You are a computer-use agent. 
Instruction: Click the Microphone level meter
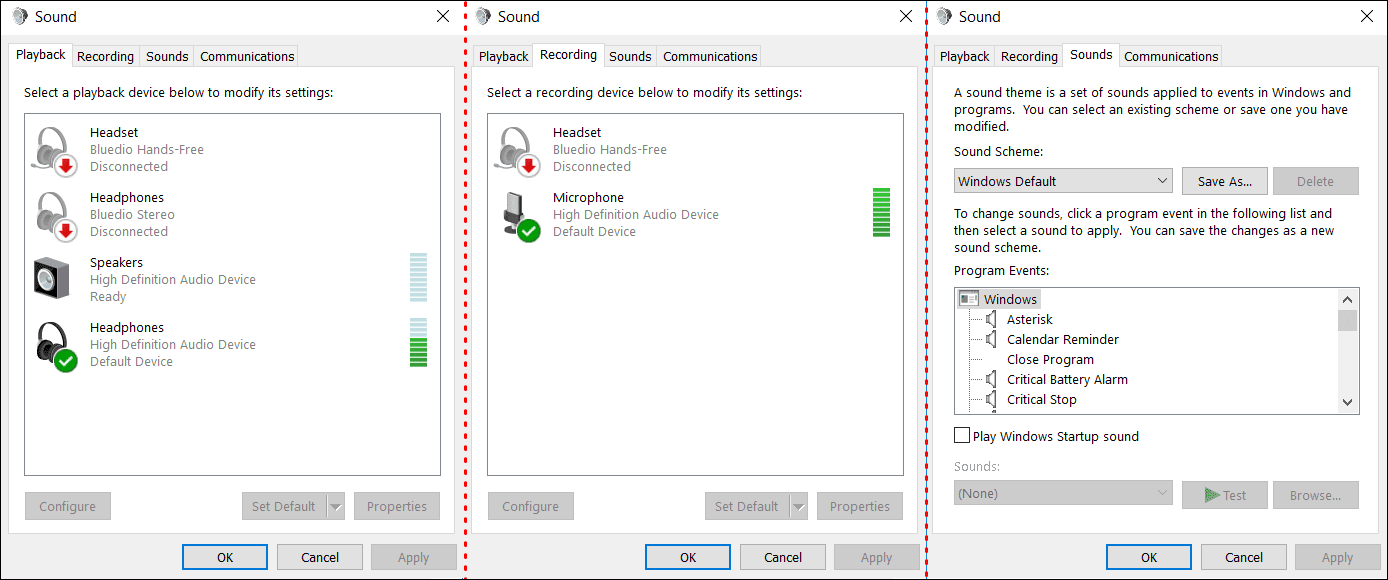(881, 212)
